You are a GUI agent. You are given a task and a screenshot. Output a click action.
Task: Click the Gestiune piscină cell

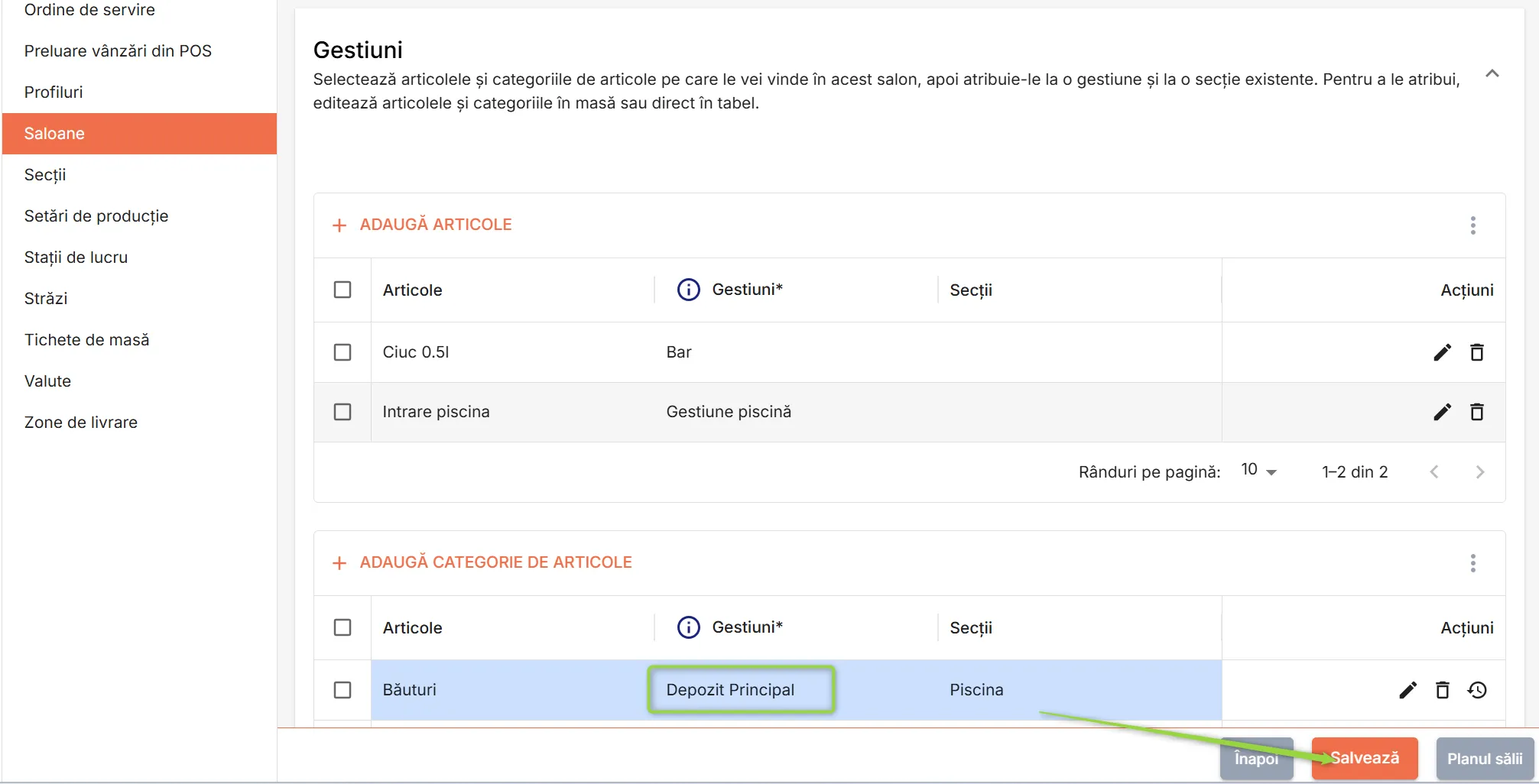pos(796,412)
